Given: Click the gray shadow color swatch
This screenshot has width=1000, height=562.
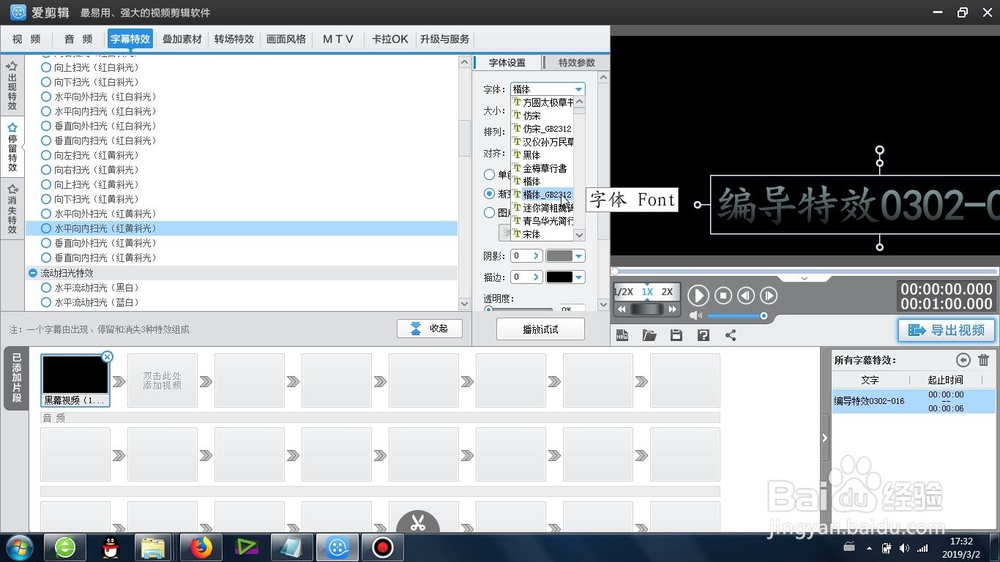Looking at the screenshot, I should point(559,256).
